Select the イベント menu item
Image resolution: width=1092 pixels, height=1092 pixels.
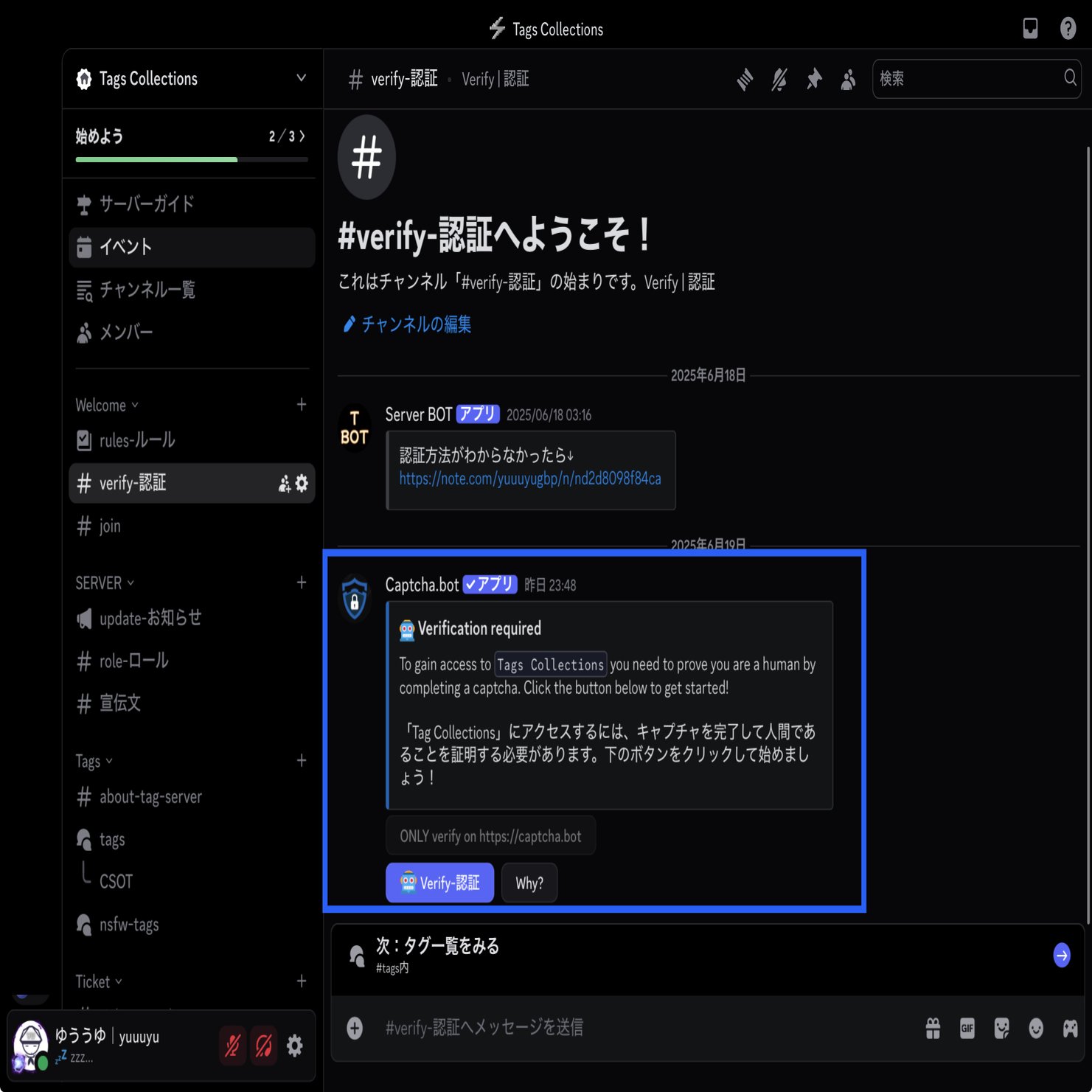coord(122,247)
